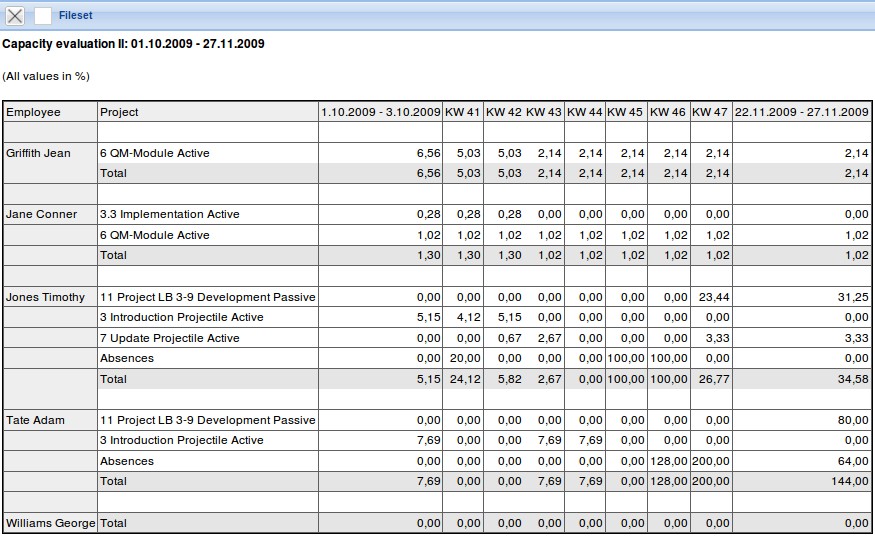The image size is (875, 536).
Task: Click the Project column header
Action: pos(119,112)
